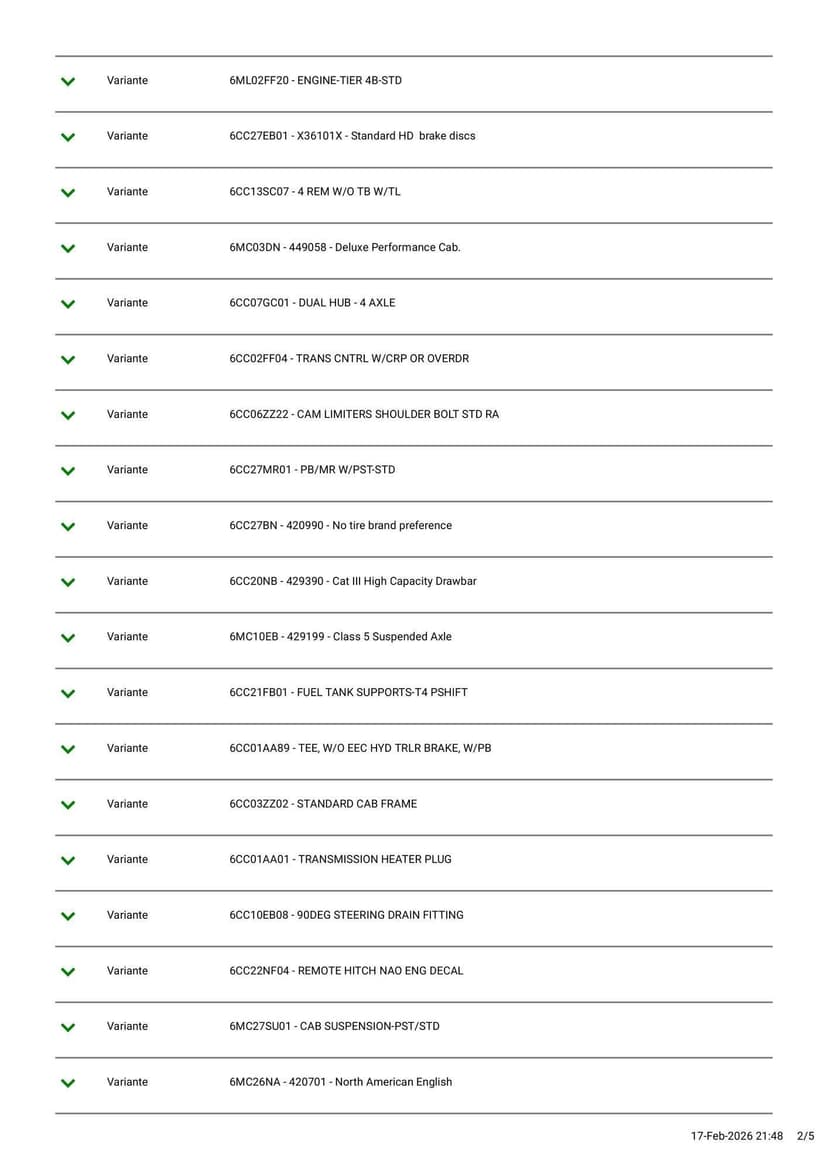
Task: Expand the Standard HD brake discs chevron
Action: [67, 137]
